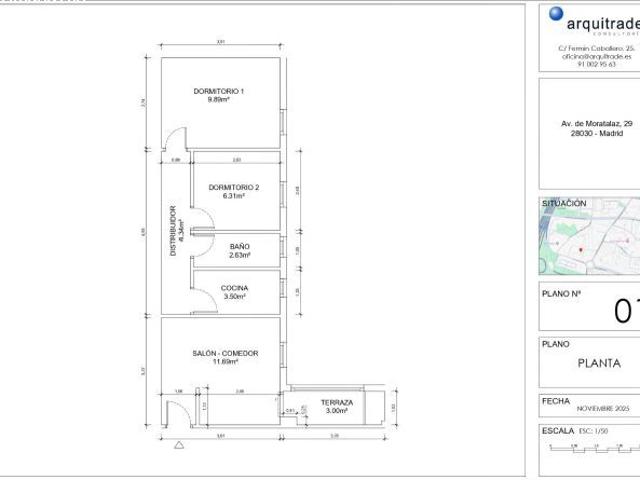The width and height of the screenshot is (640, 480).
Task: Select the Salón - Comedor room label
Action: pyautogui.click(x=226, y=357)
